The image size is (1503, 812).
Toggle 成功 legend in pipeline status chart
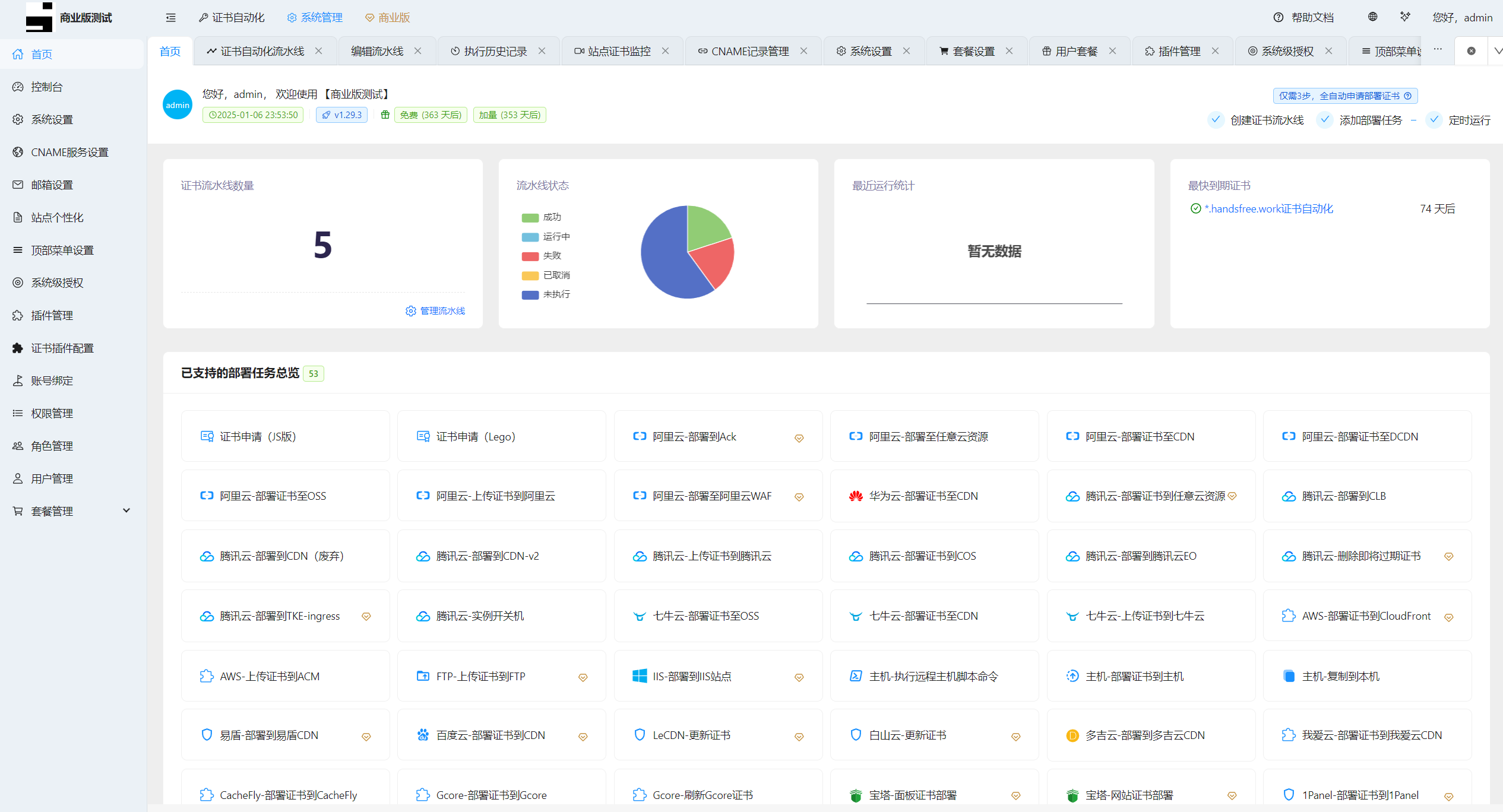541,217
